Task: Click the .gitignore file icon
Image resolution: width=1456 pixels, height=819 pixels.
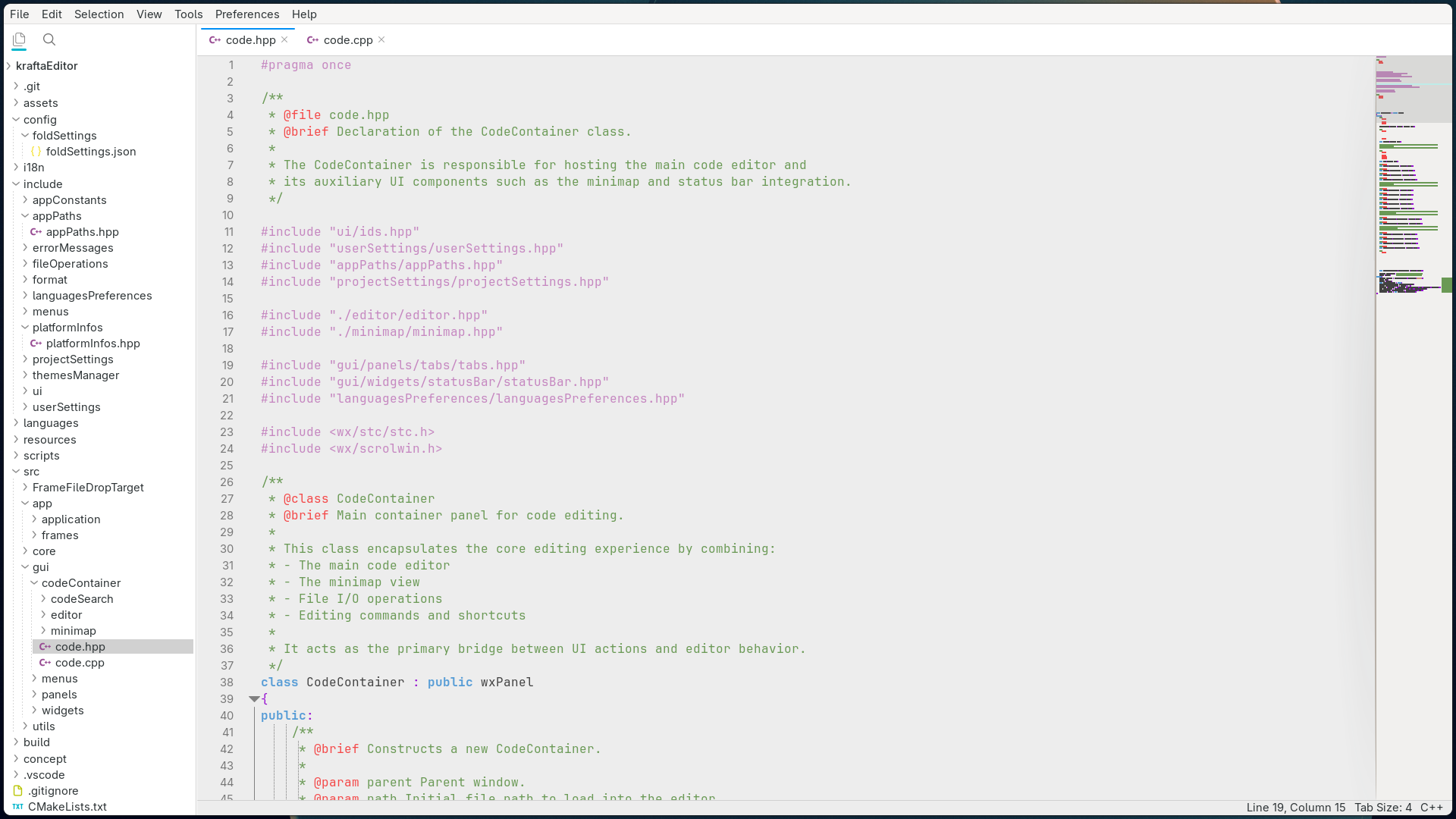Action: tap(17, 791)
